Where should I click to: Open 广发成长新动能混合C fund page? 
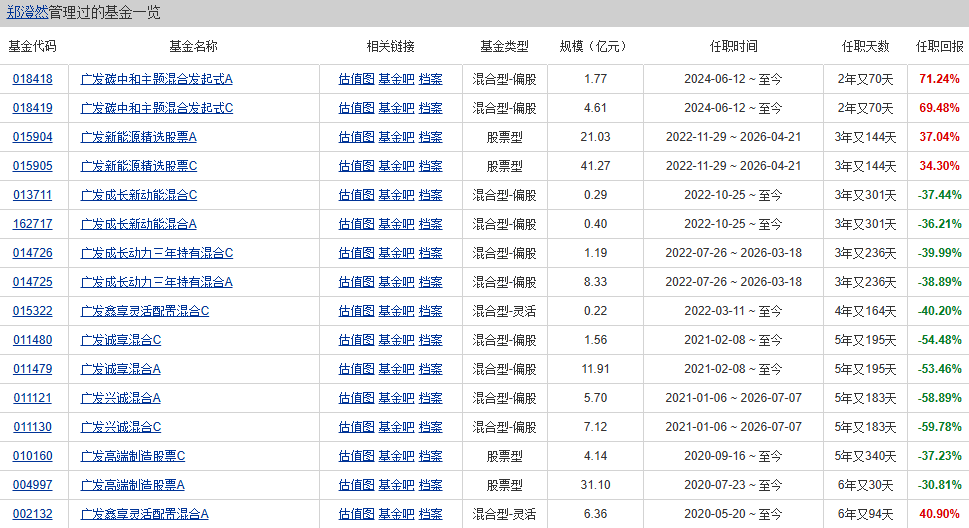pos(138,195)
